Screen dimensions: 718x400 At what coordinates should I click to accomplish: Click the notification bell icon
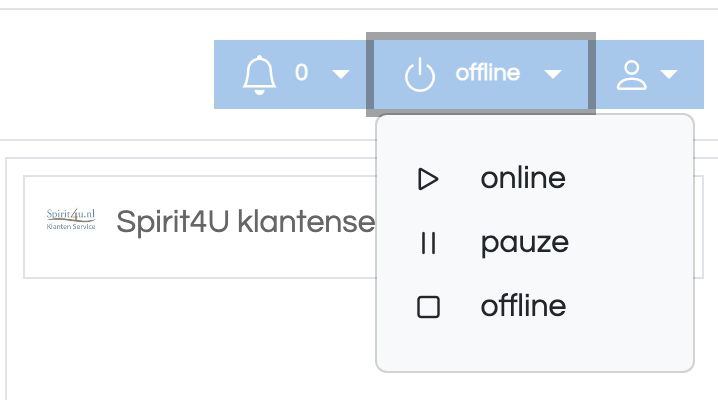pyautogui.click(x=259, y=75)
